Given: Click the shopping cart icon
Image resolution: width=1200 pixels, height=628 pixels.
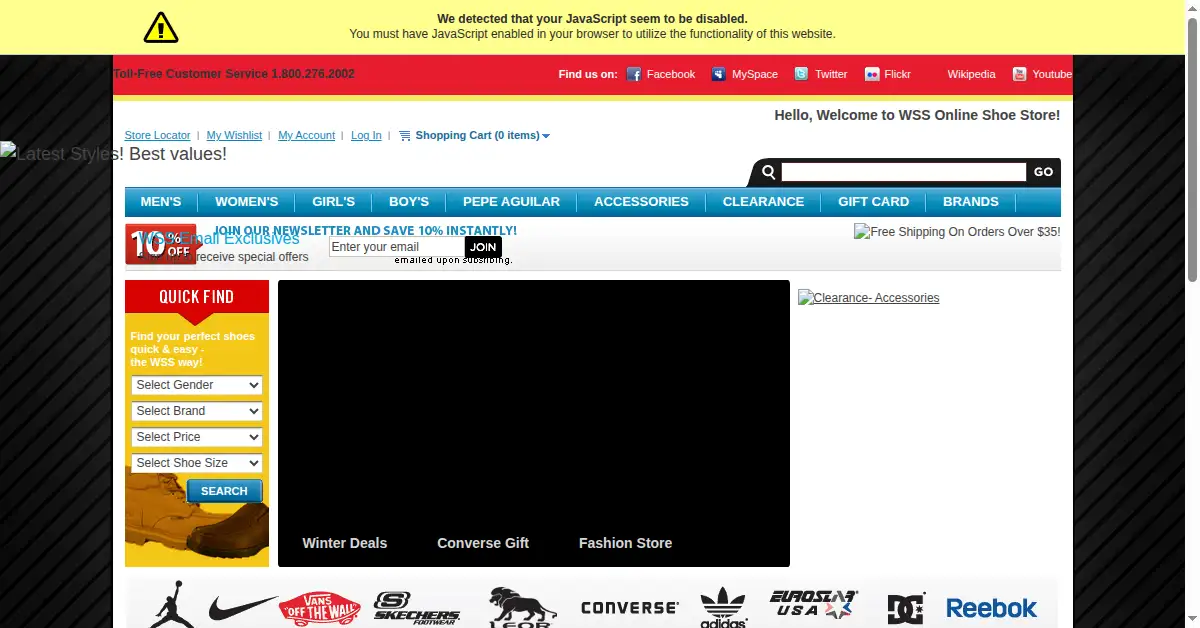Looking at the screenshot, I should [x=404, y=135].
